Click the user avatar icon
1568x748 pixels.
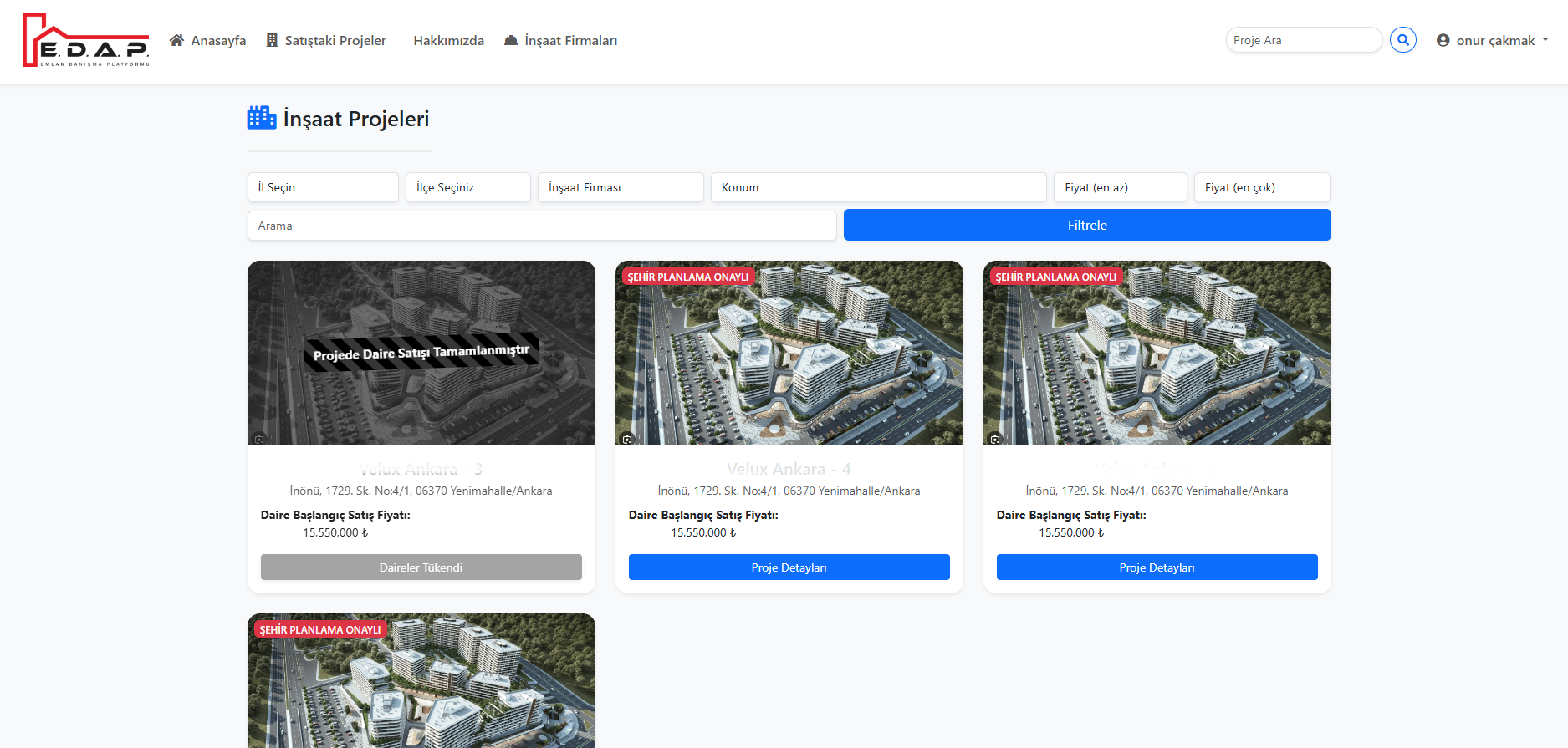(1443, 40)
